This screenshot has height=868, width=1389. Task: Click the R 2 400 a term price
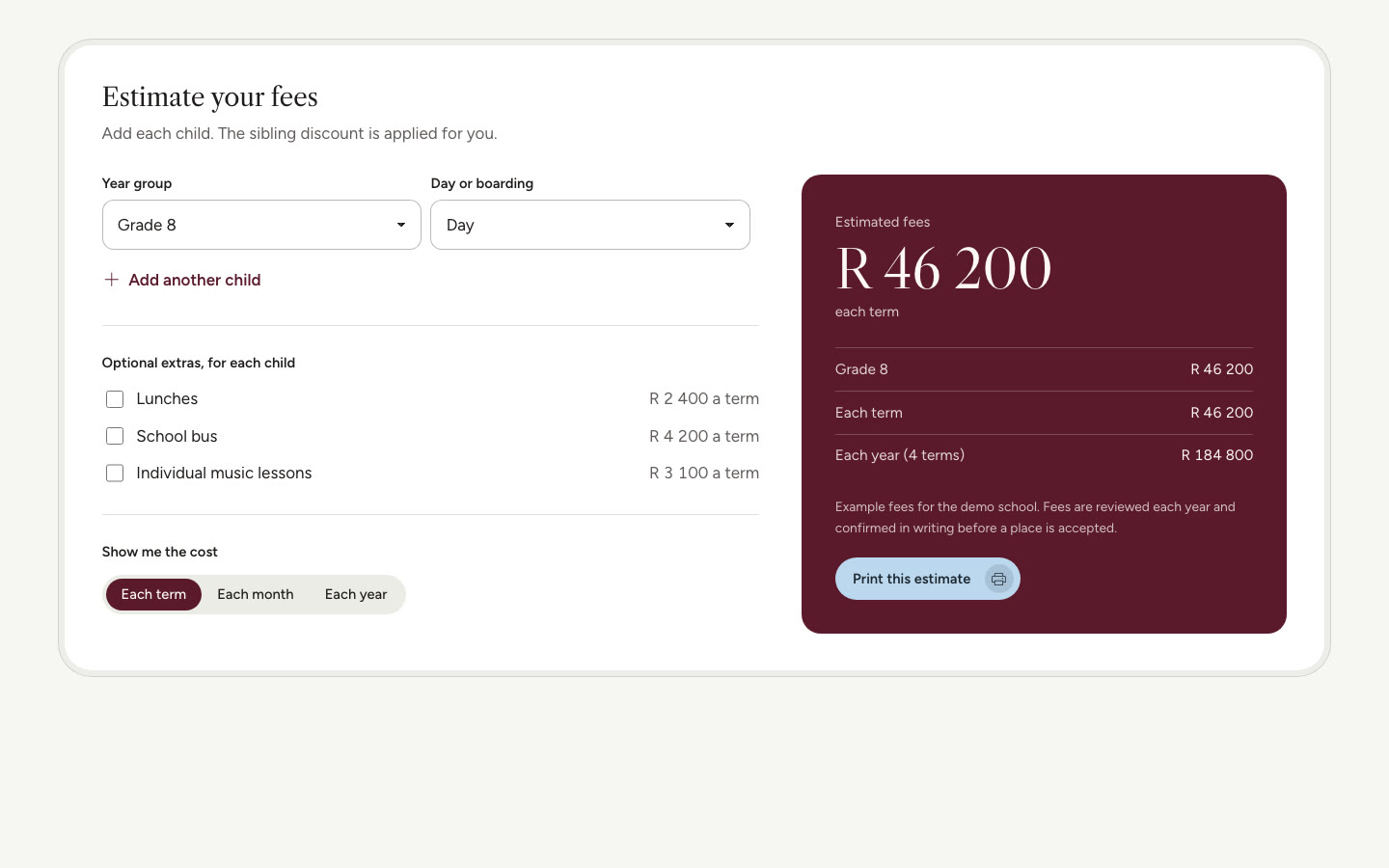(704, 398)
